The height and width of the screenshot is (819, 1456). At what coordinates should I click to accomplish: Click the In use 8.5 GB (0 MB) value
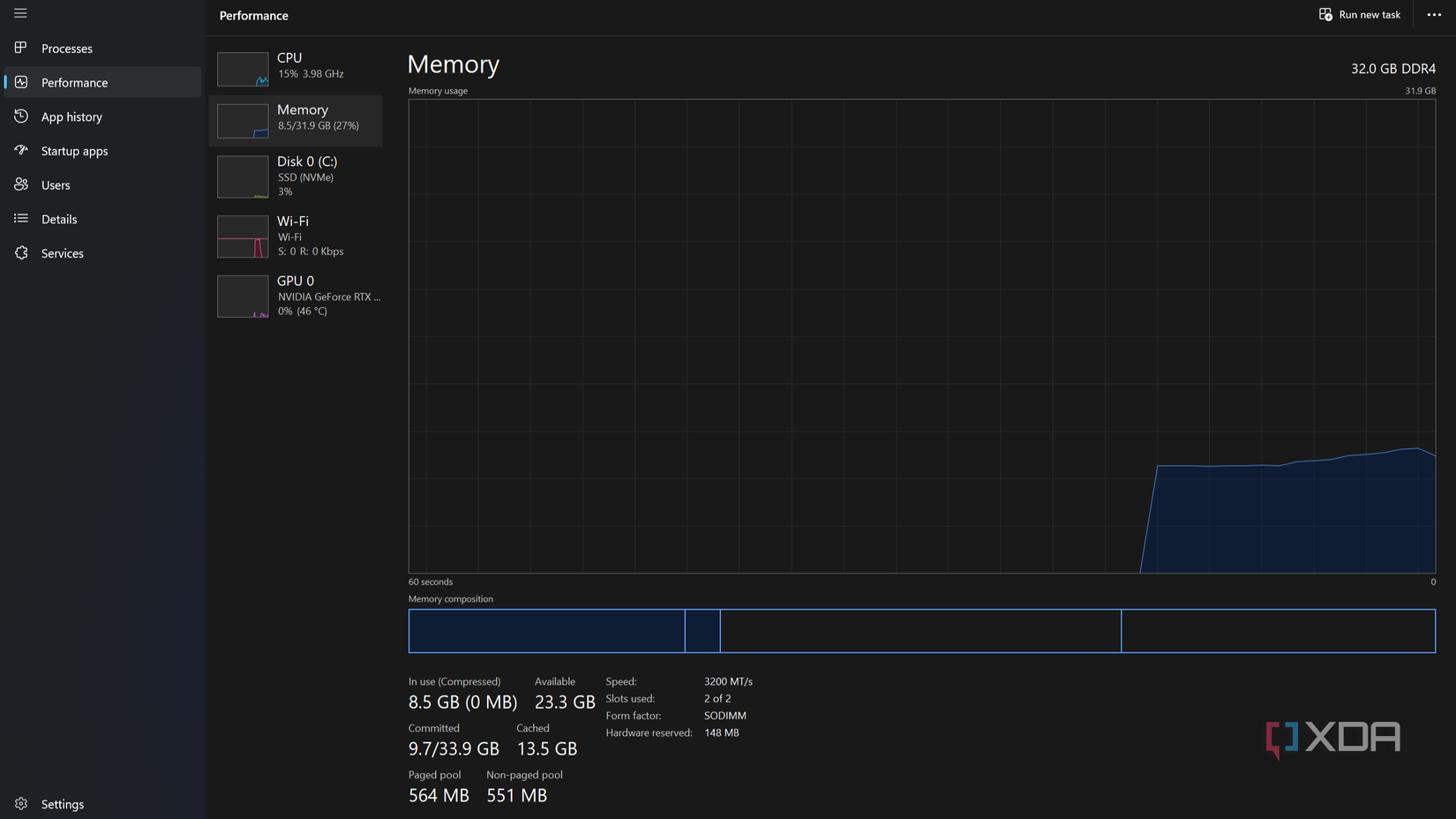[x=462, y=703]
